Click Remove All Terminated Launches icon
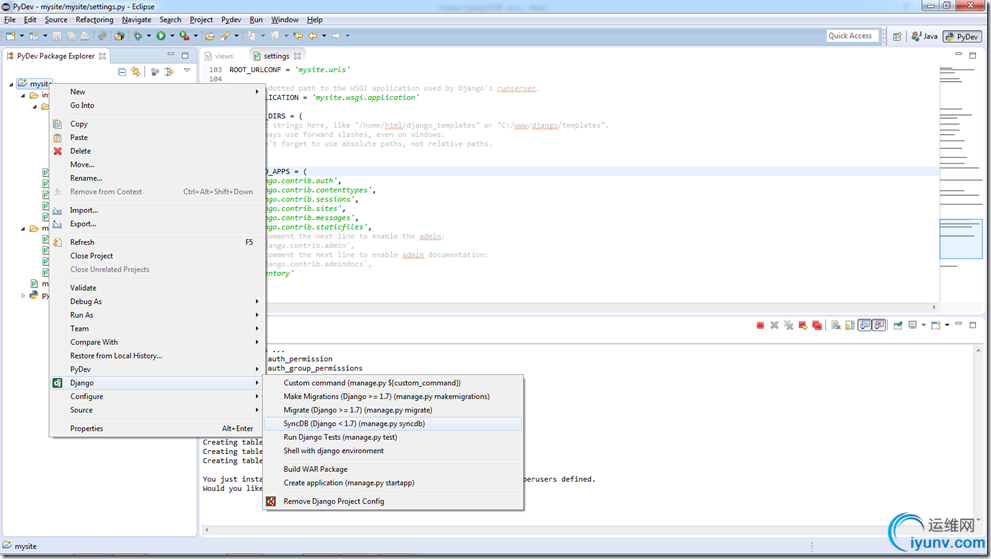This screenshot has width=991, height=559. [789, 325]
